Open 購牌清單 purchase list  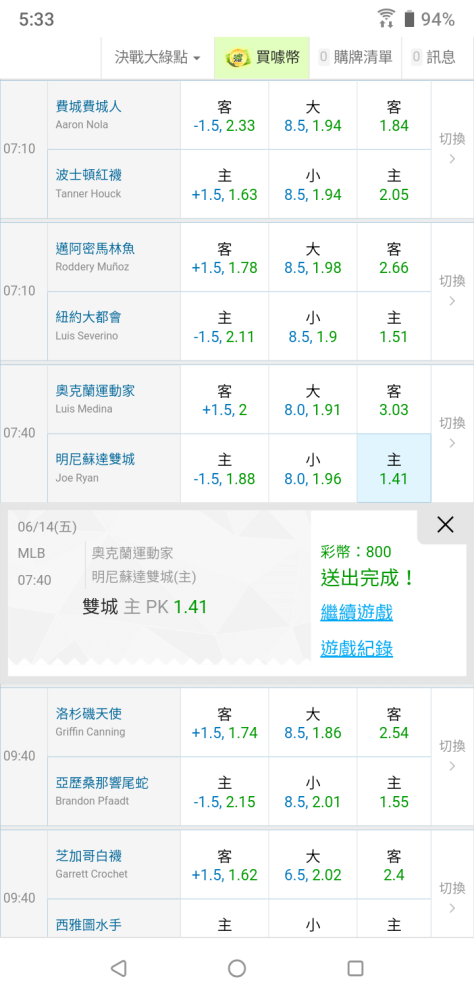[x=355, y=57]
